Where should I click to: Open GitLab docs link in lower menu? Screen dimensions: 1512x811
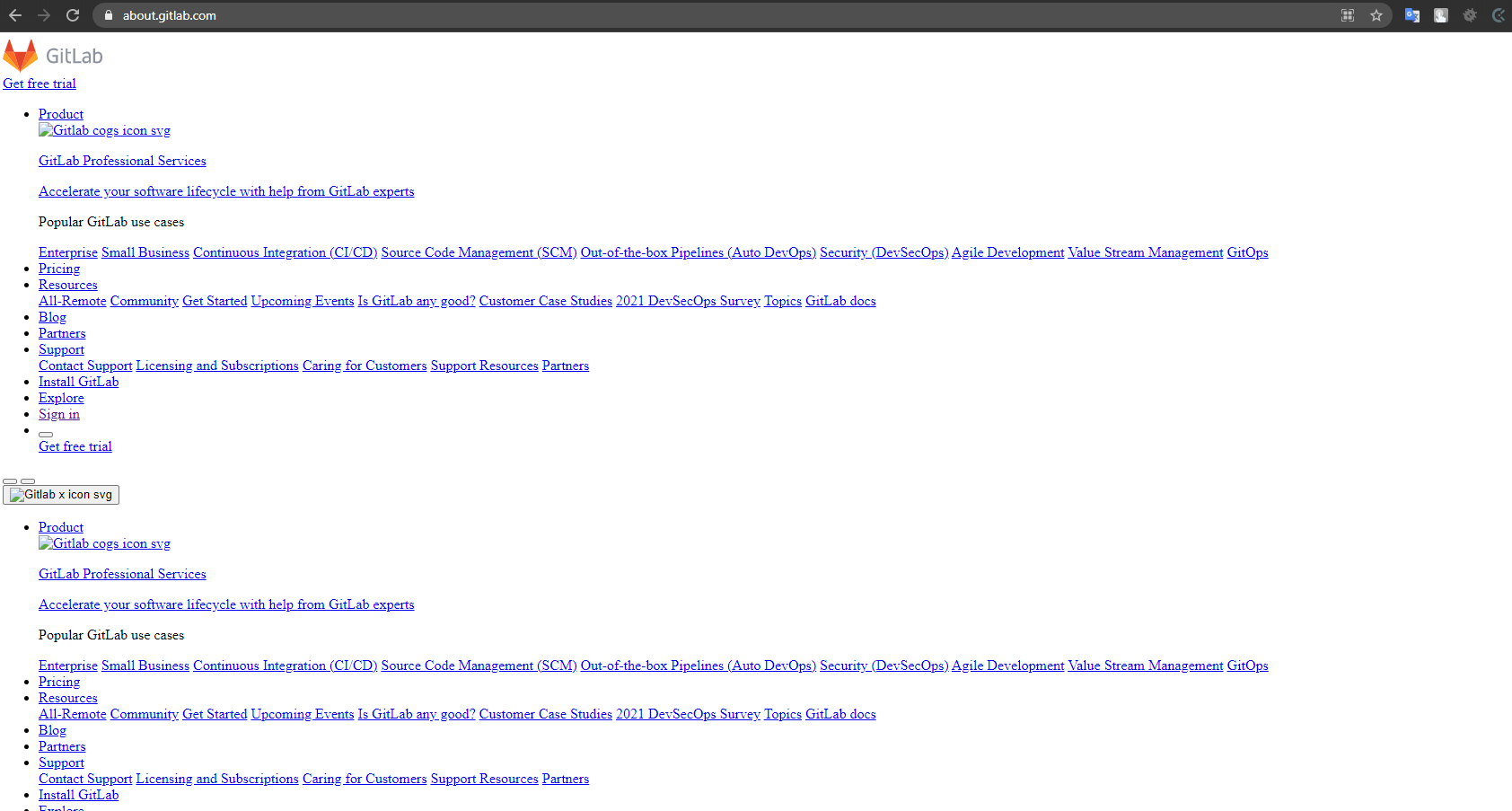click(840, 714)
